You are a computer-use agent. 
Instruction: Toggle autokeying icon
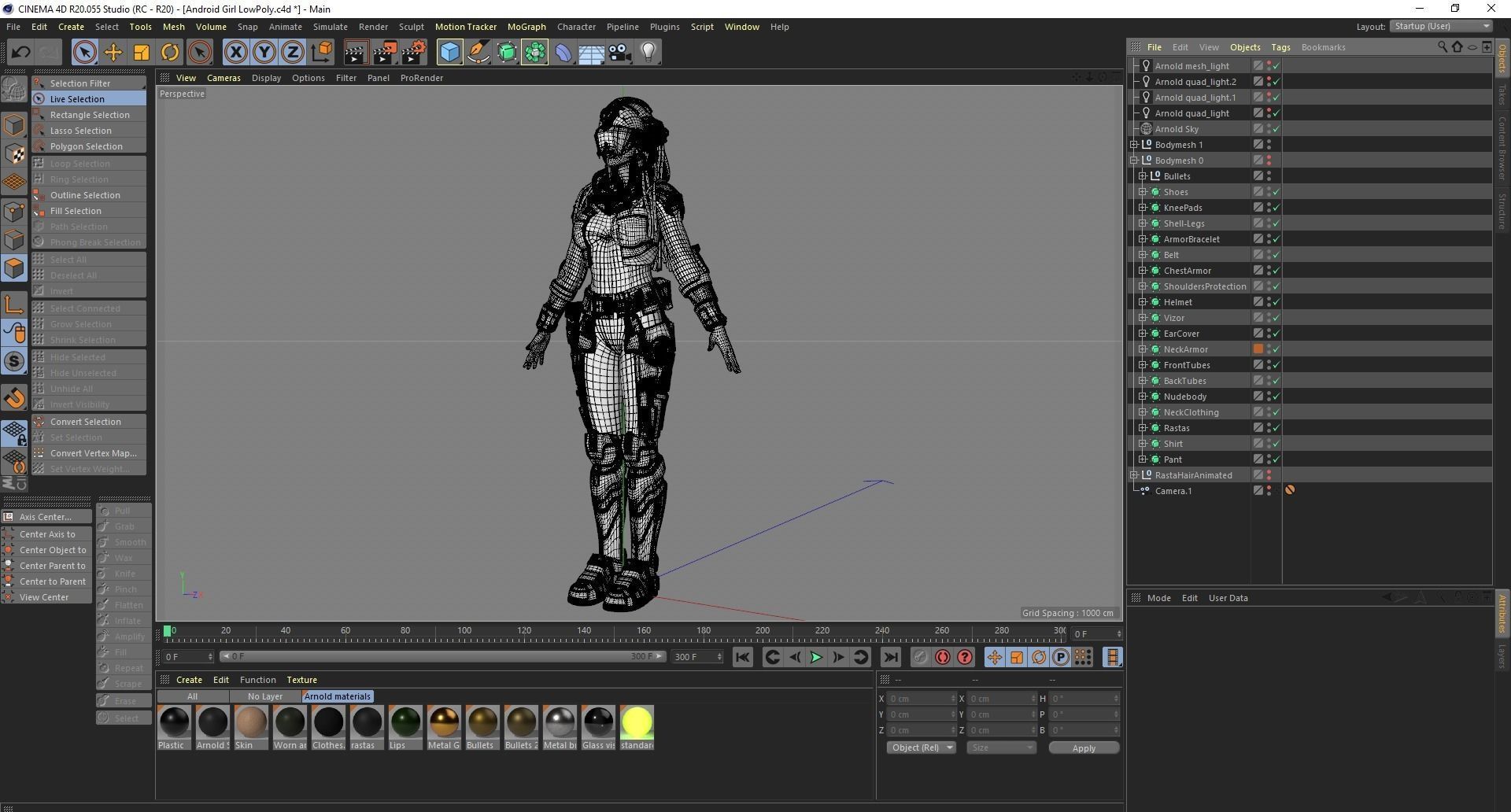tap(942, 657)
